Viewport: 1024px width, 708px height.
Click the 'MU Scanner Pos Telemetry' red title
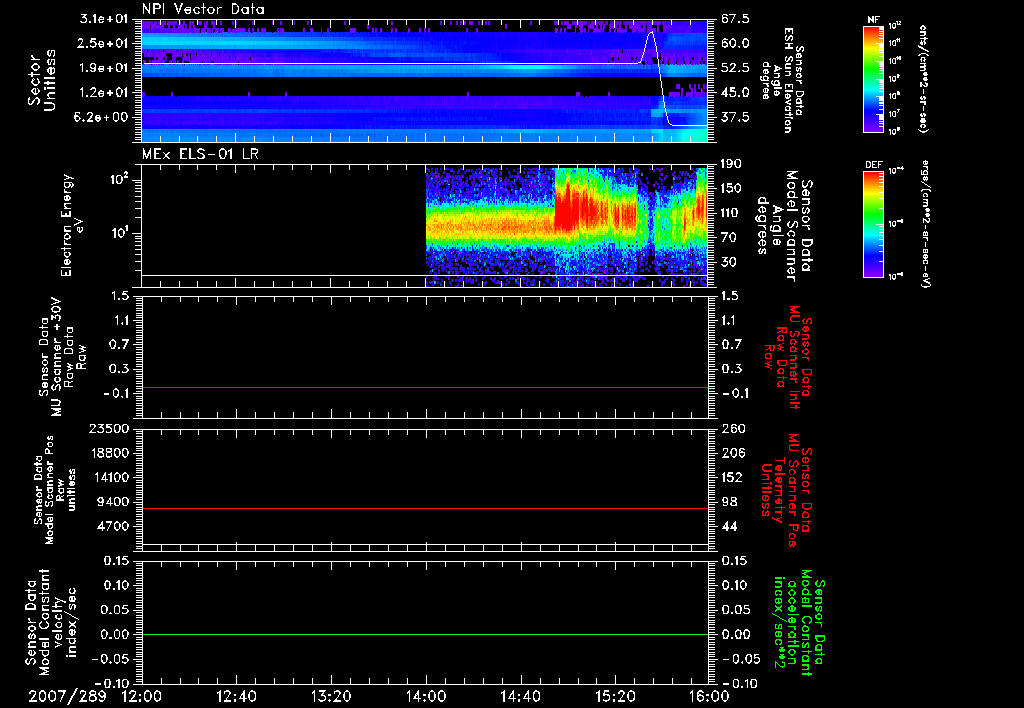pos(786,490)
